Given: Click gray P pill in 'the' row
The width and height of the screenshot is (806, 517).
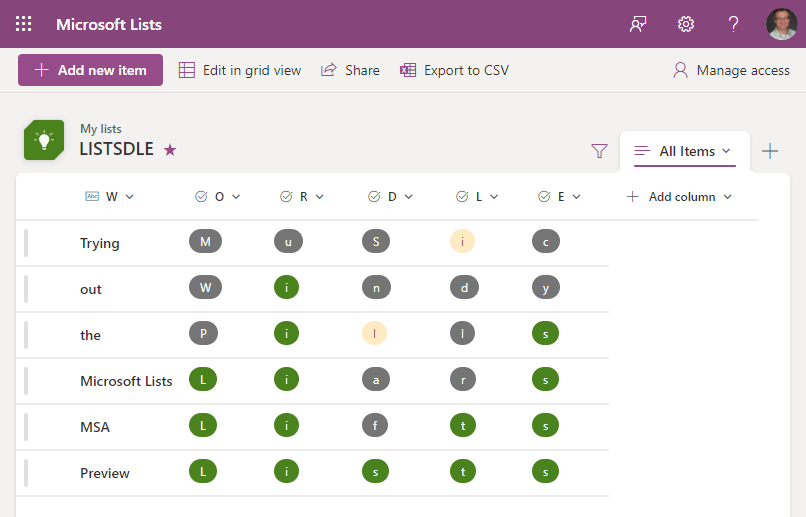Looking at the screenshot, I should [x=204, y=333].
